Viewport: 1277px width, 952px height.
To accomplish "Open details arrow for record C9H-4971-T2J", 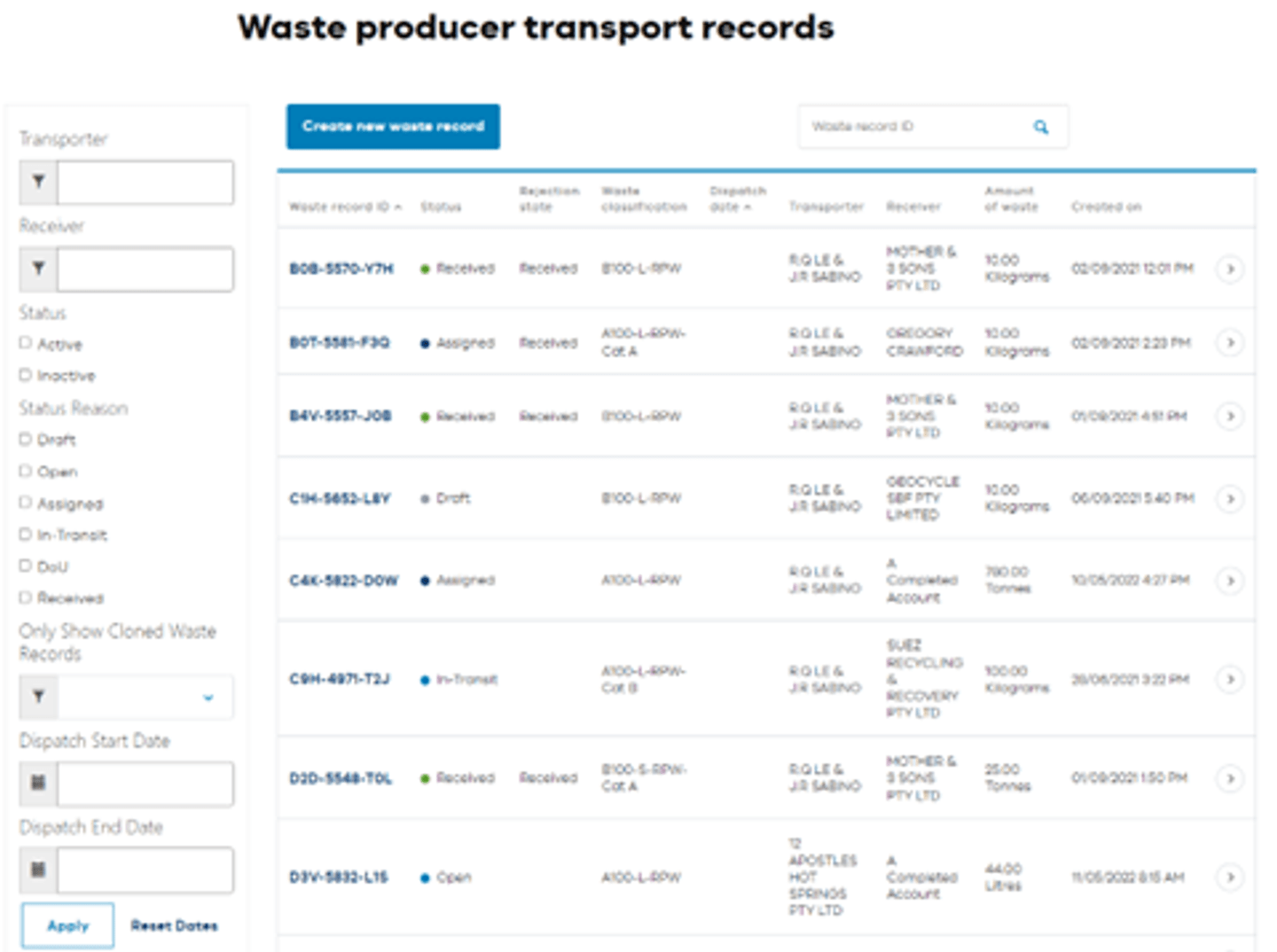I will click(1230, 680).
